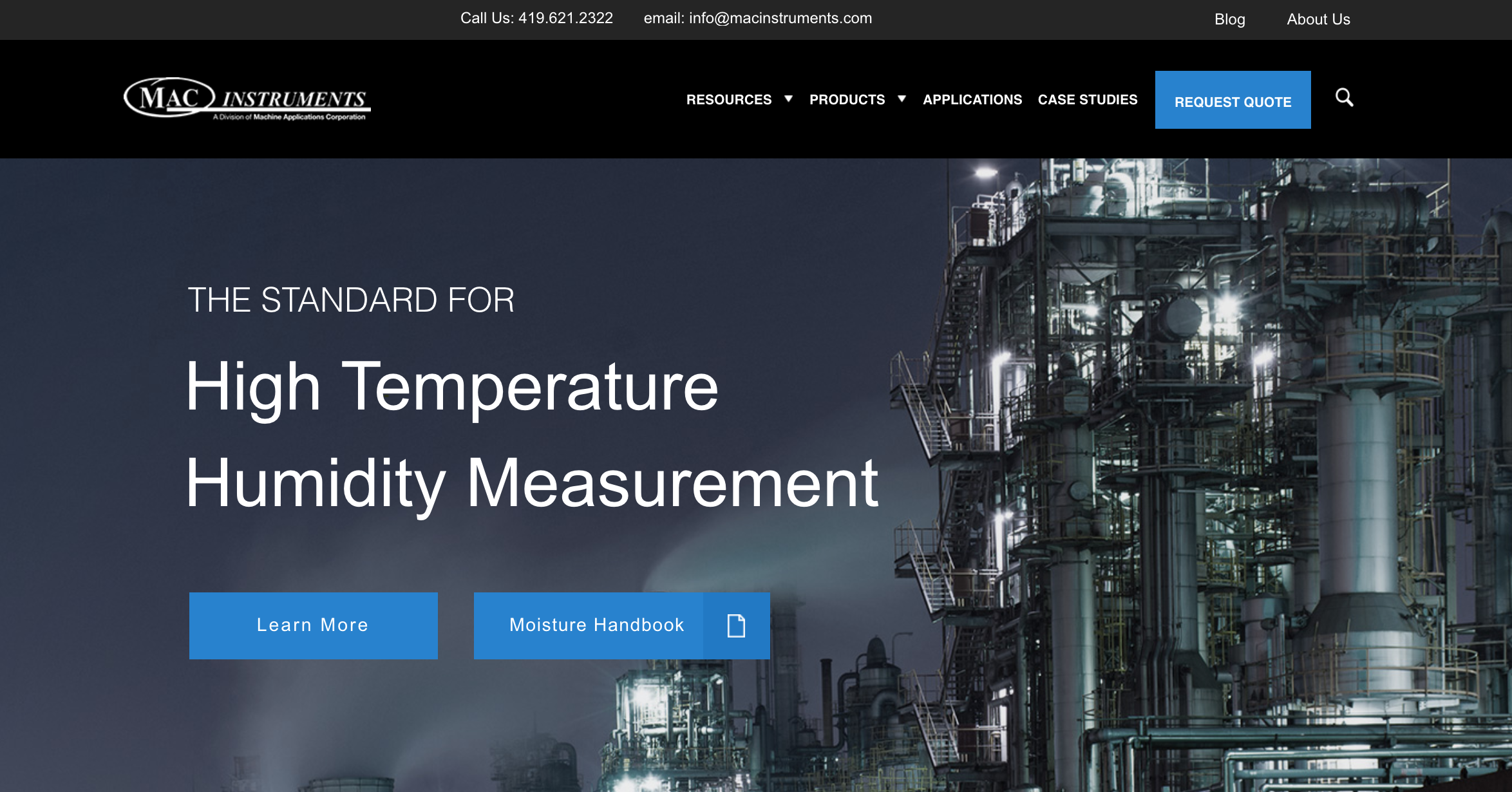
Task: Click the MAC Instruments logo
Action: (x=247, y=99)
